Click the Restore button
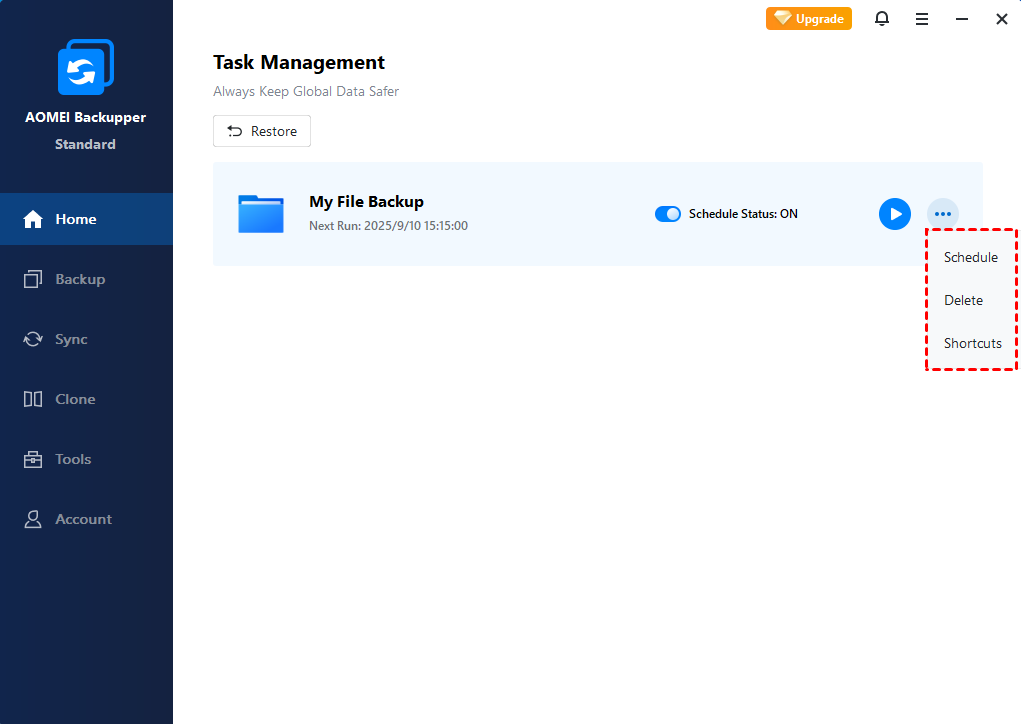The image size is (1021, 724). pos(262,131)
